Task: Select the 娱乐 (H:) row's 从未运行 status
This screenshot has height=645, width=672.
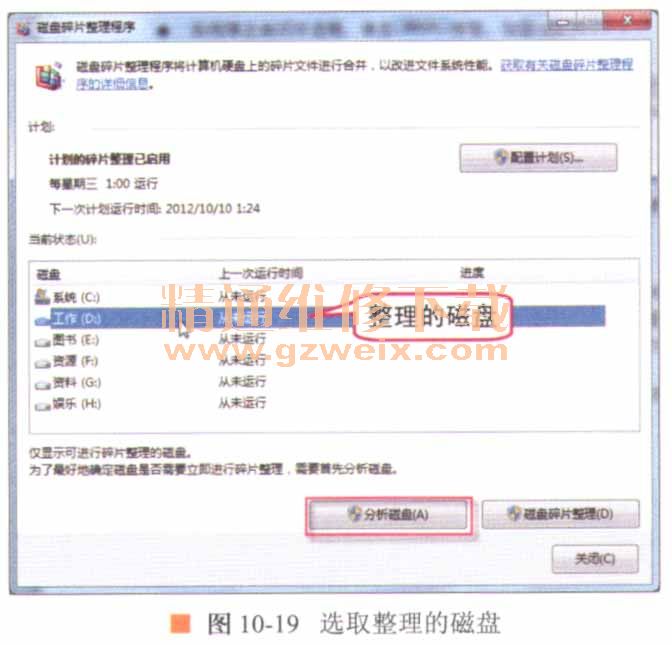Action: point(243,403)
